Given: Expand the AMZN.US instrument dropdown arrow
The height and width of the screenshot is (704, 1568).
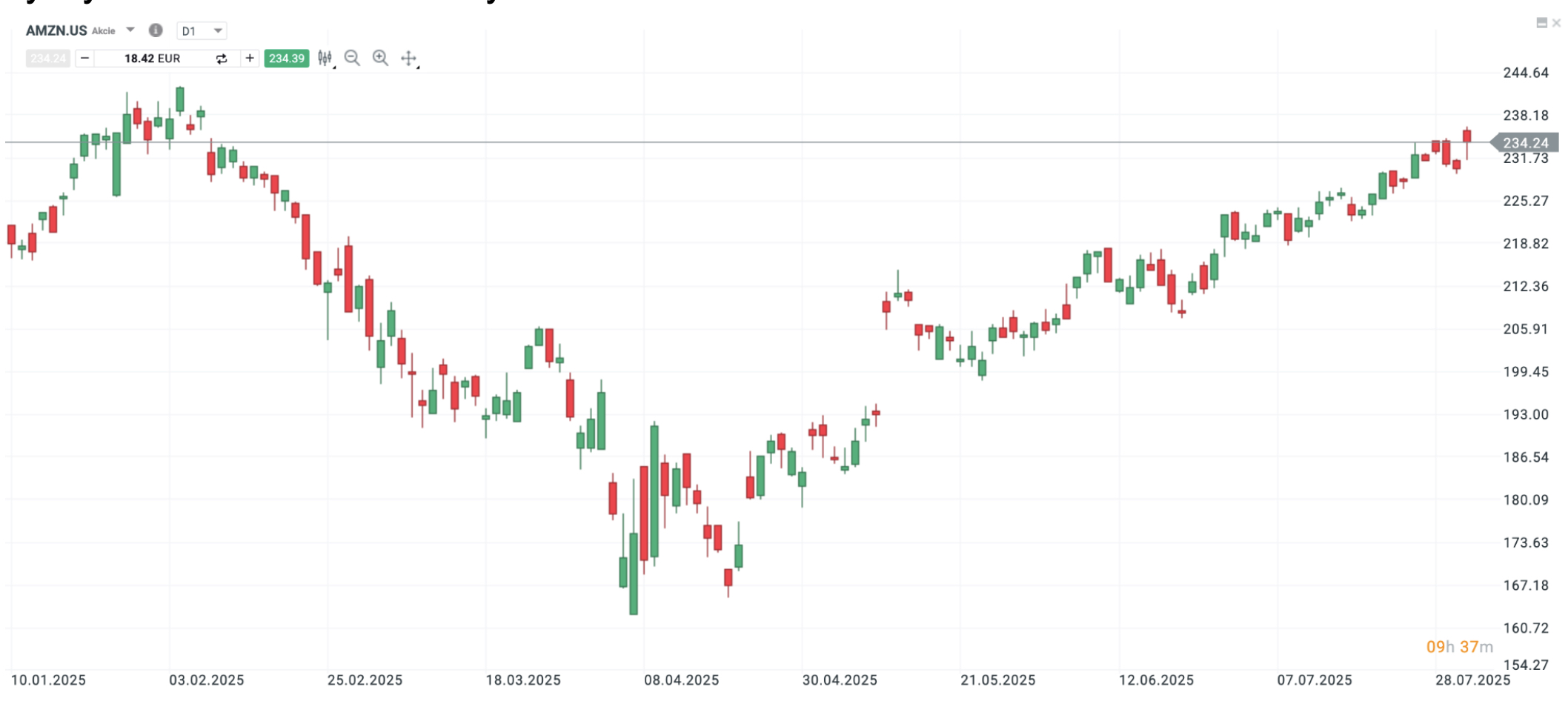Looking at the screenshot, I should pyautogui.click(x=130, y=30).
